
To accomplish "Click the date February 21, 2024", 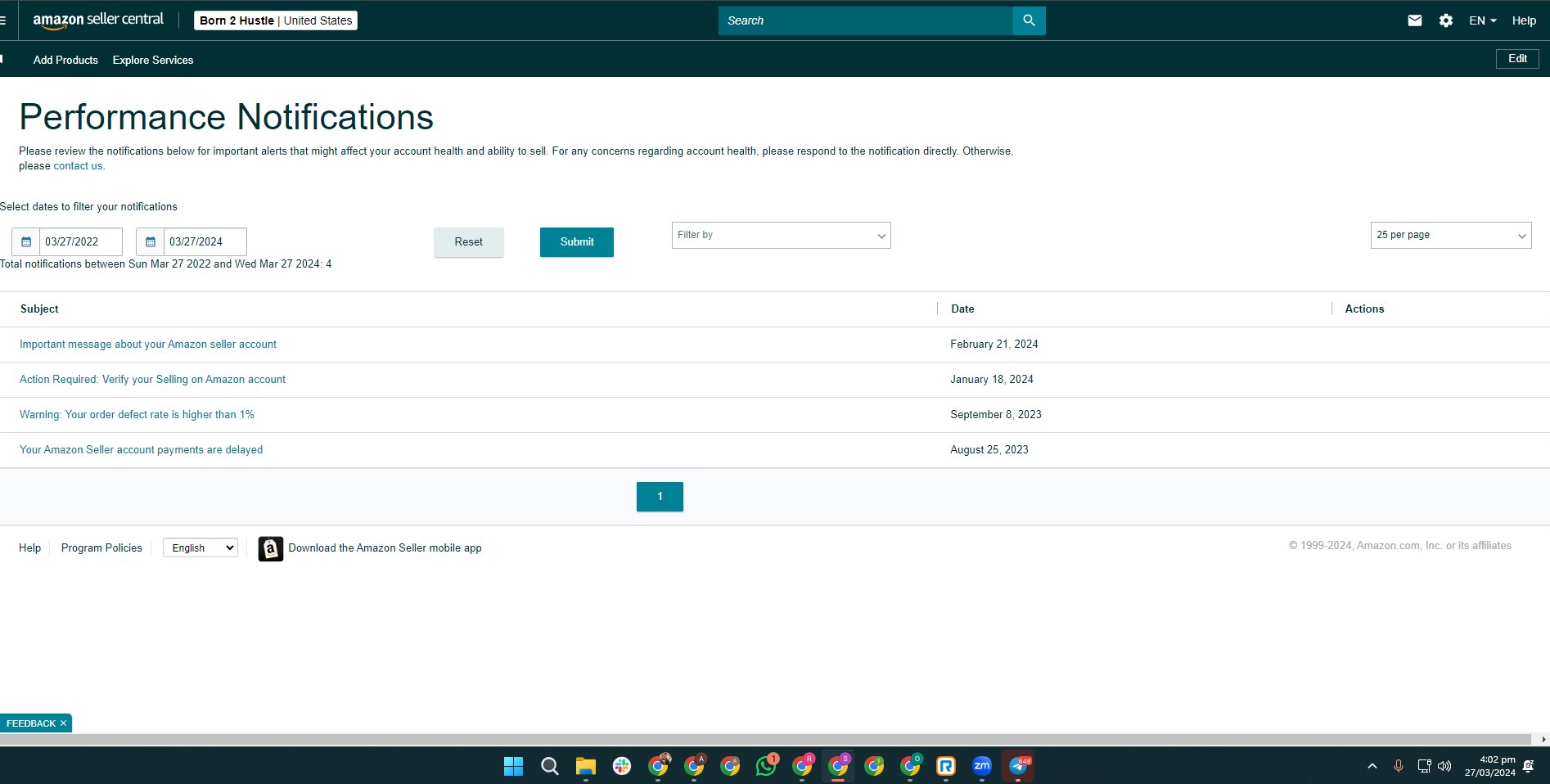I will (x=994, y=345).
